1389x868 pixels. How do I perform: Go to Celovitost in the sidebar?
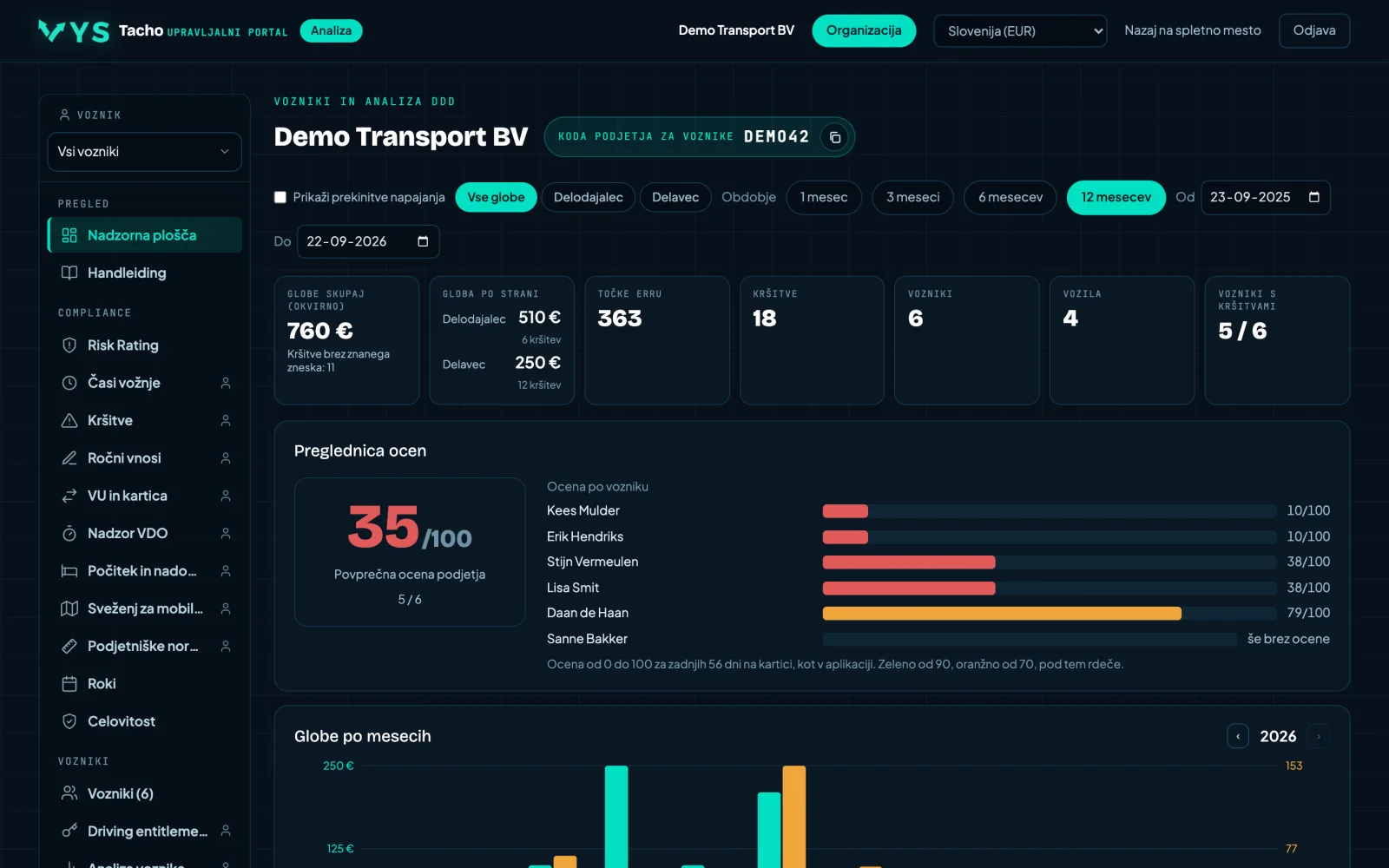click(145, 721)
